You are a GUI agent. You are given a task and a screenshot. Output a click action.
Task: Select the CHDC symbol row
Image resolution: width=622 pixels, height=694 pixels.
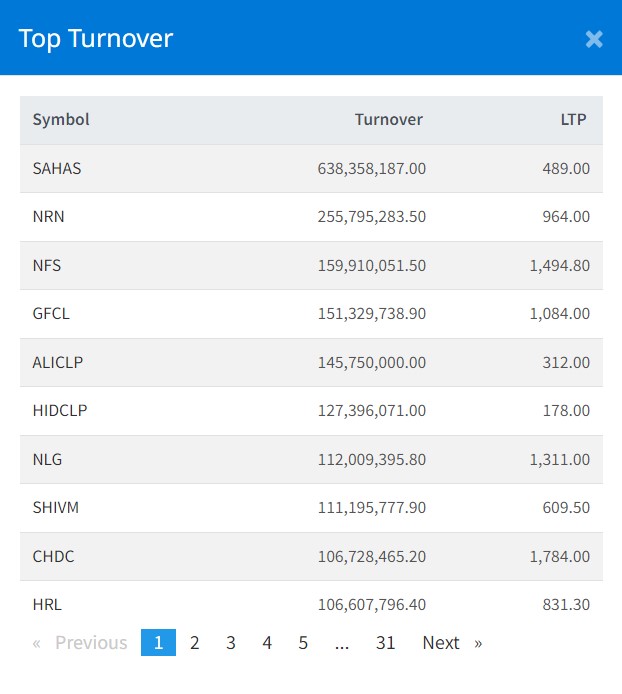53,556
